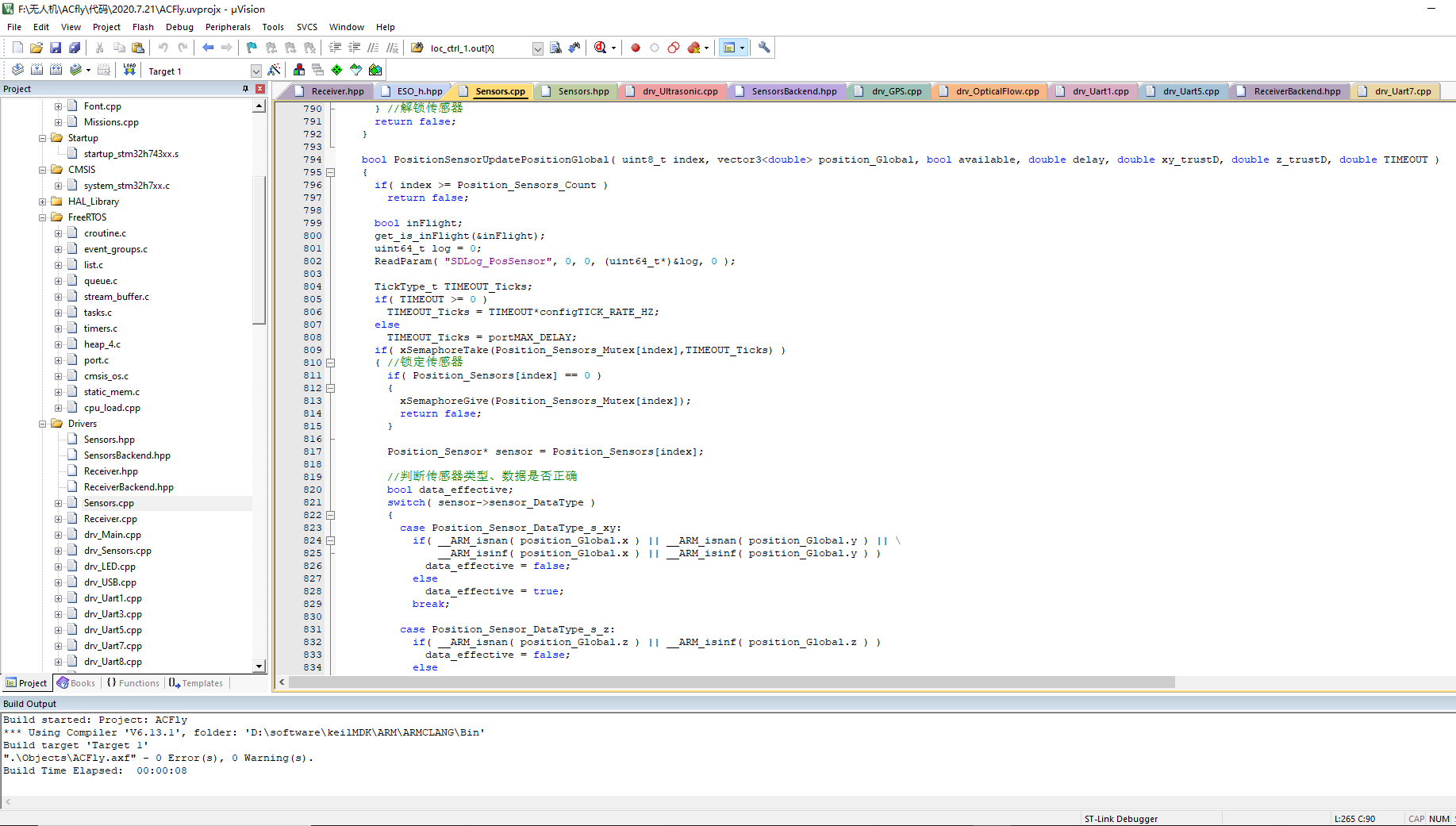This screenshot has height=826, width=1456.
Task: Download code to flash with LOAD icon
Action: click(x=129, y=70)
